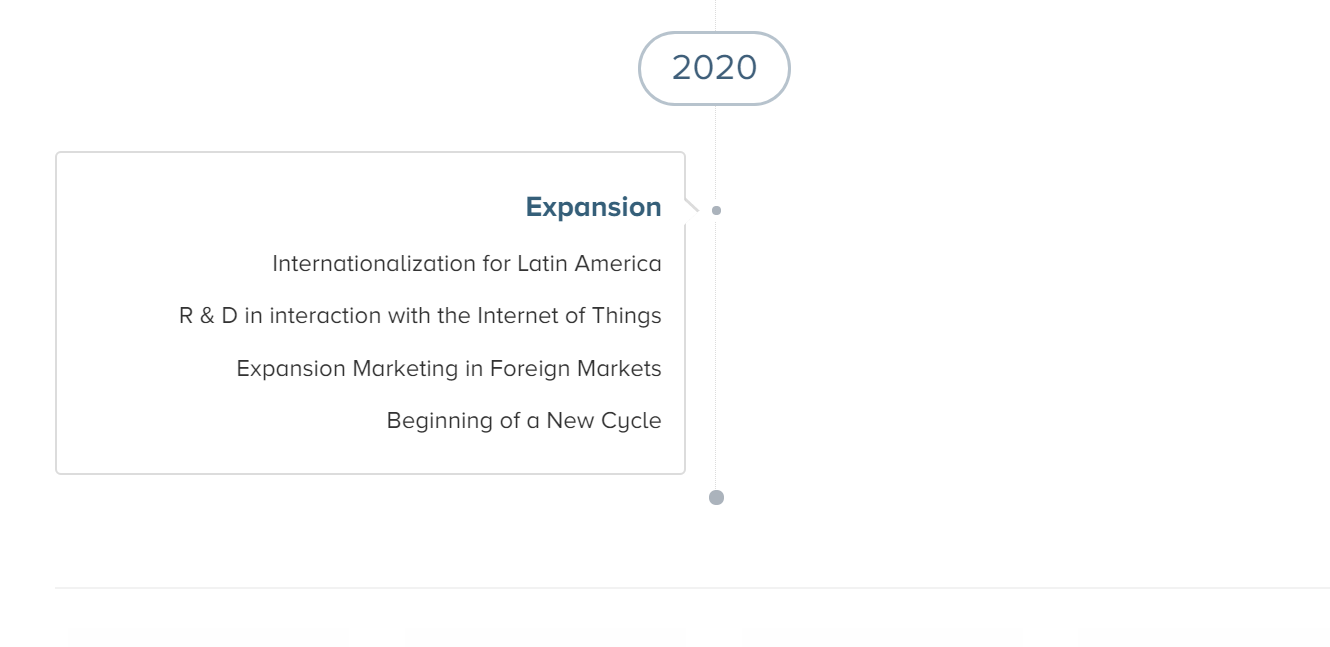
Task: Click the "R & D" text
Action: click(208, 316)
